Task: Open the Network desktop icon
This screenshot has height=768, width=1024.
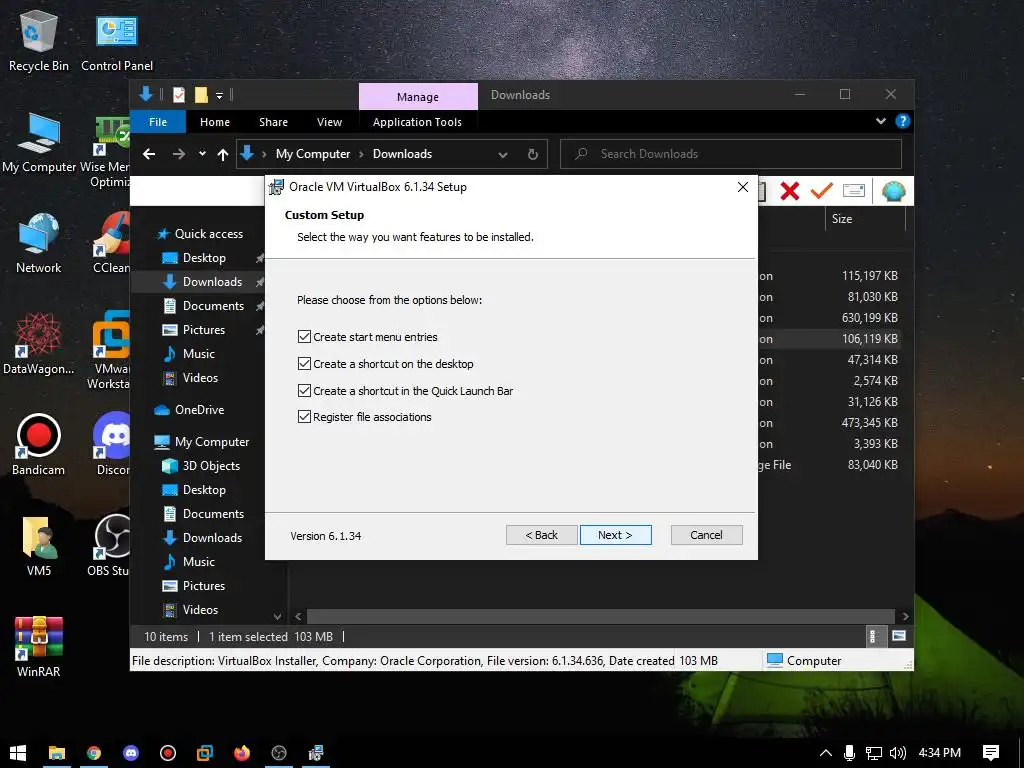Action: [x=39, y=243]
